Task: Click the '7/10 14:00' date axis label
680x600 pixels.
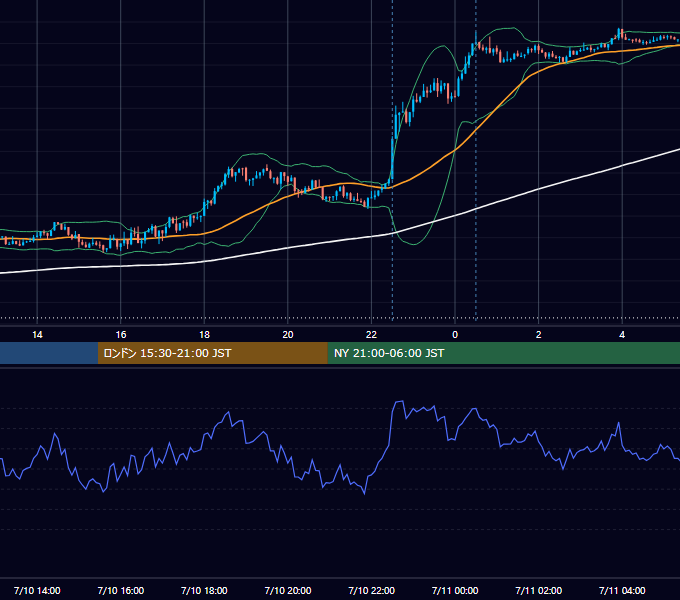Action: [37, 590]
